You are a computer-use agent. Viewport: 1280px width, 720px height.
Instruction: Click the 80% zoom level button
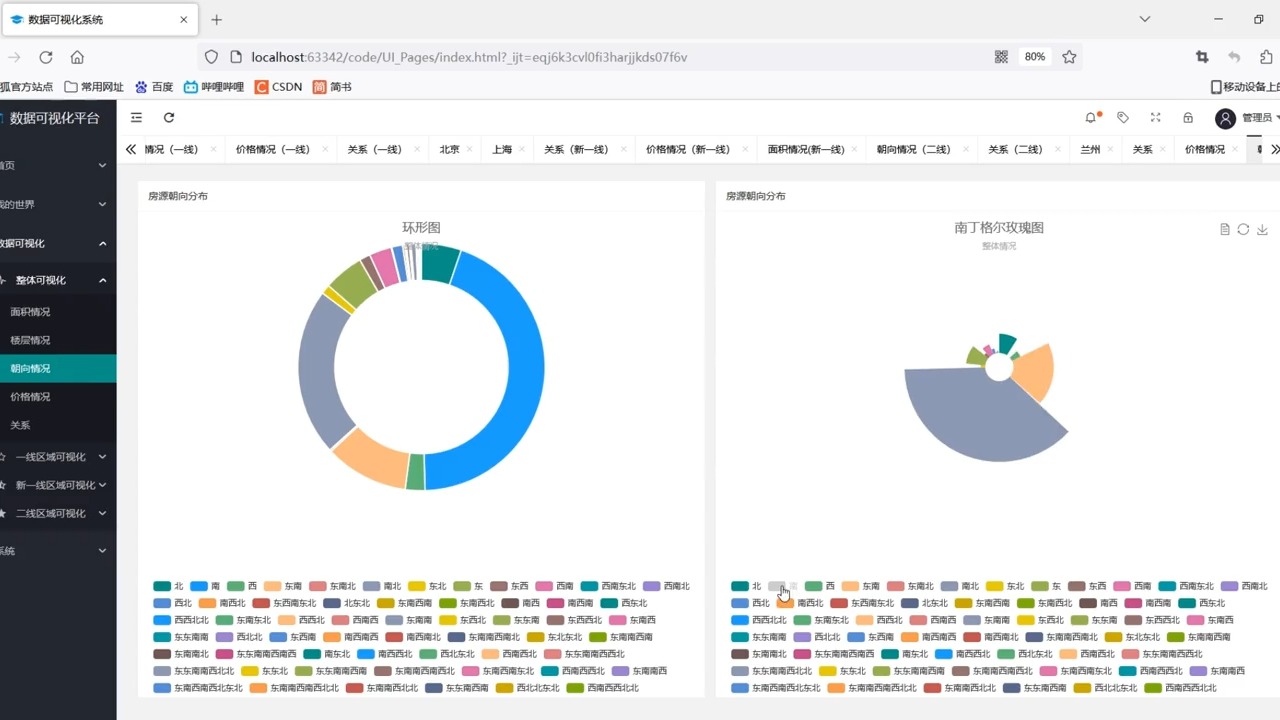click(x=1034, y=57)
